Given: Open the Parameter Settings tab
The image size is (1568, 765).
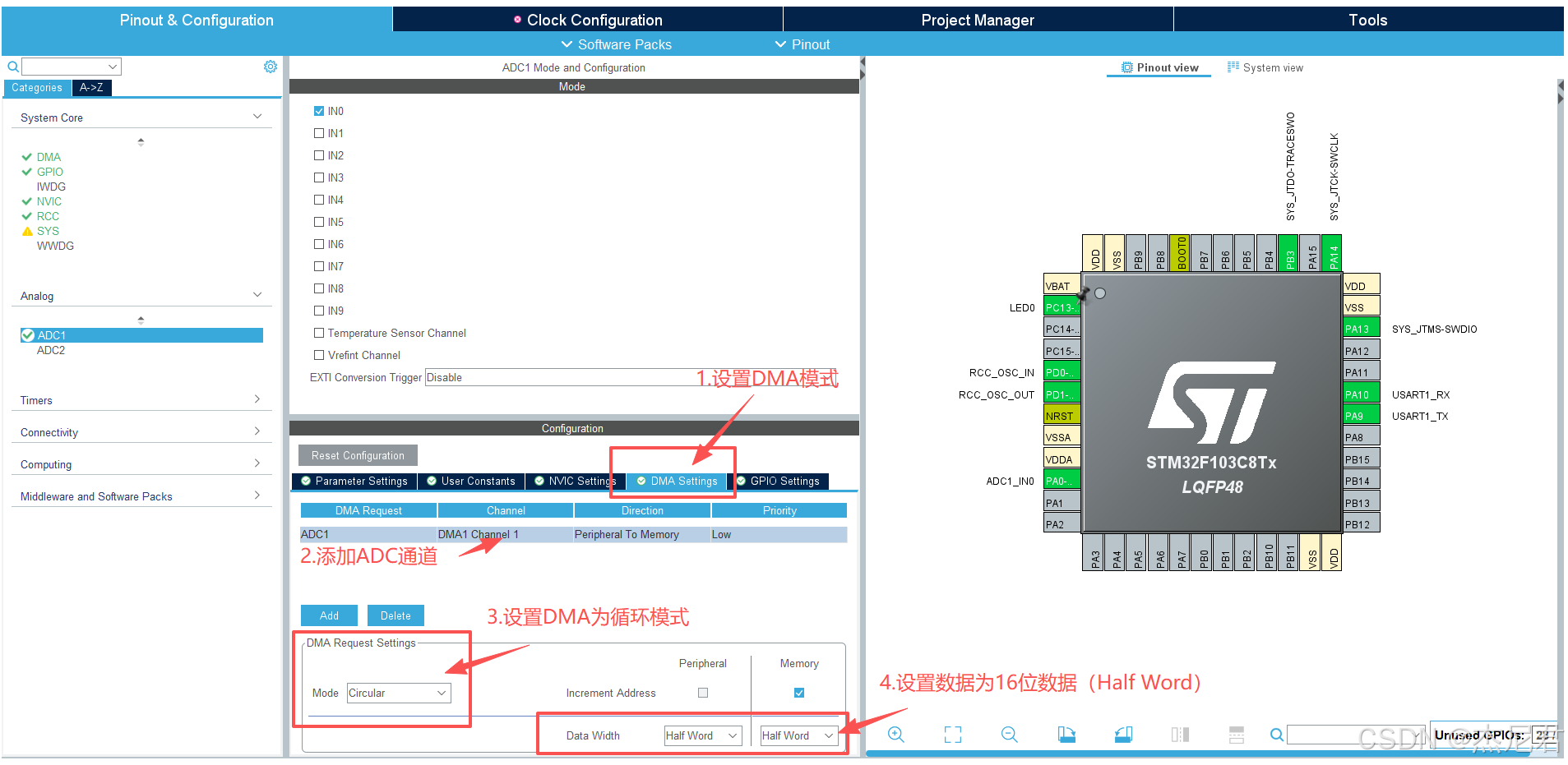Looking at the screenshot, I should pyautogui.click(x=354, y=481).
